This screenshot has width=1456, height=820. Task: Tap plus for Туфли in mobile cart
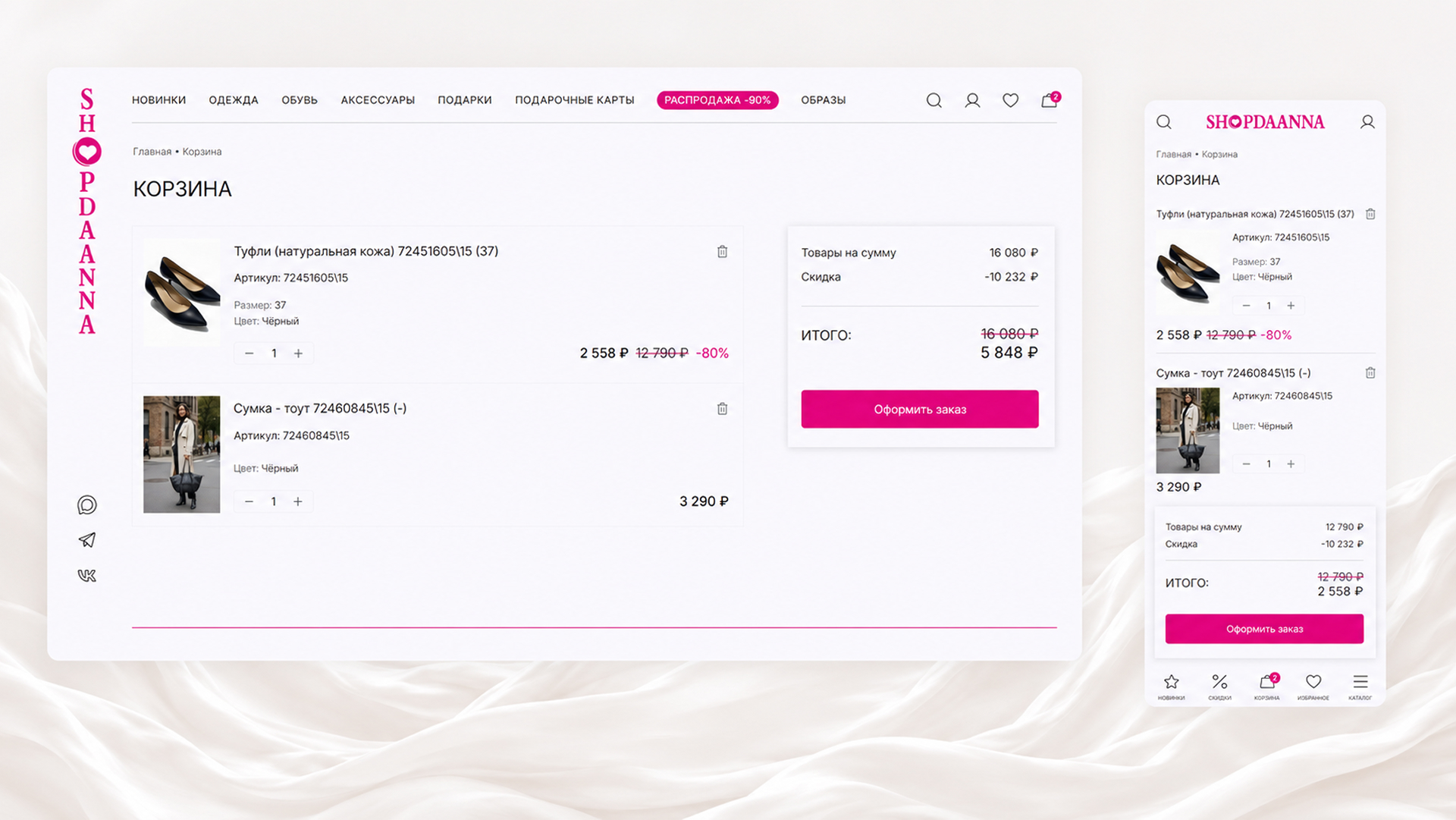(1291, 306)
